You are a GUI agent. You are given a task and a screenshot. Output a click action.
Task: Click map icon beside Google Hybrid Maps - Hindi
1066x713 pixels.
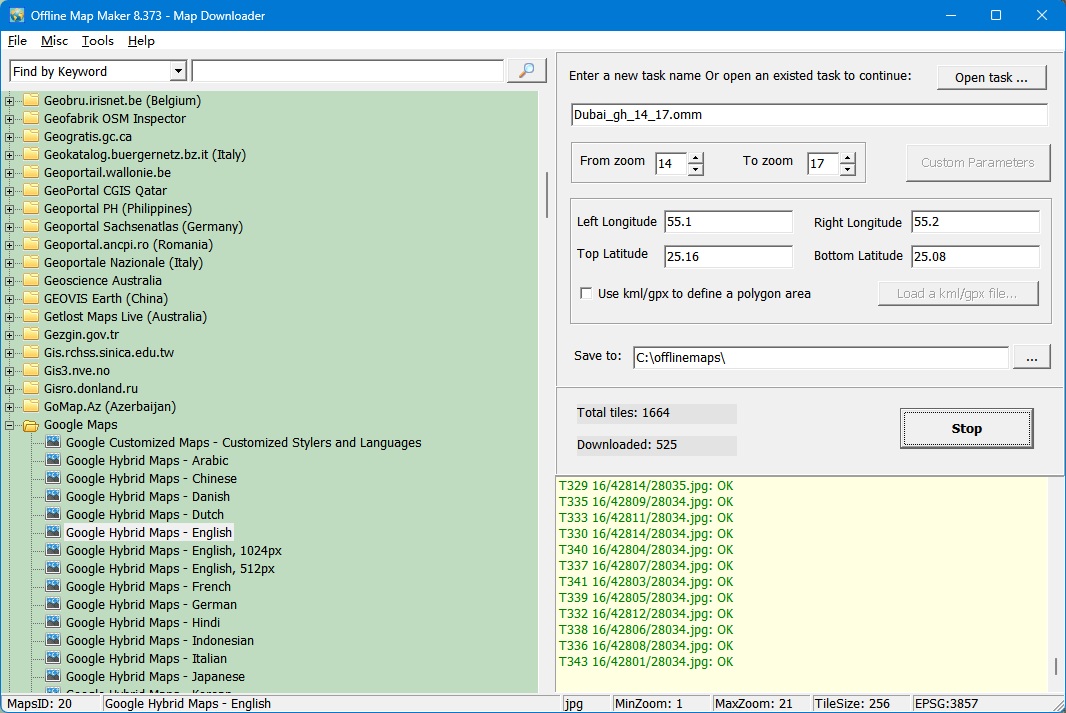53,622
